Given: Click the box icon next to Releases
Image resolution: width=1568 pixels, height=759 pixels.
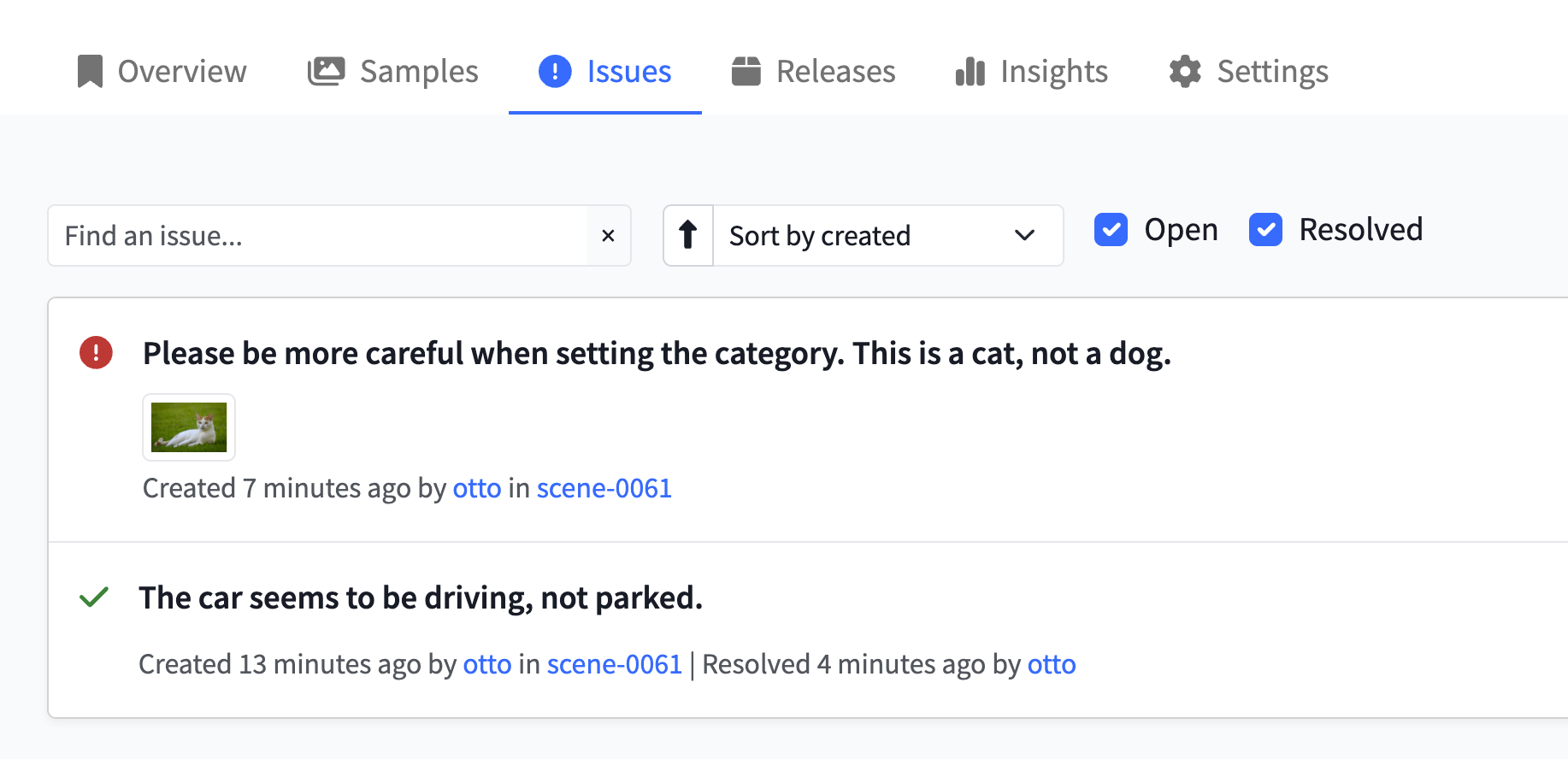Looking at the screenshot, I should [746, 72].
